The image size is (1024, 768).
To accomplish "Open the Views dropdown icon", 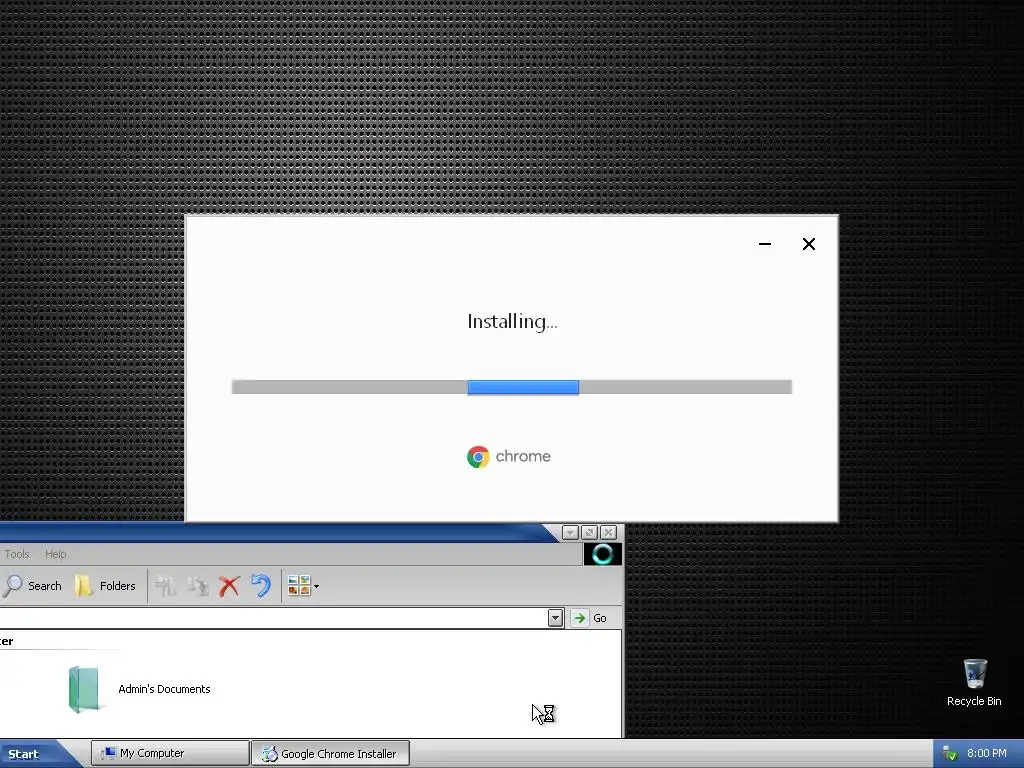I will (x=303, y=586).
